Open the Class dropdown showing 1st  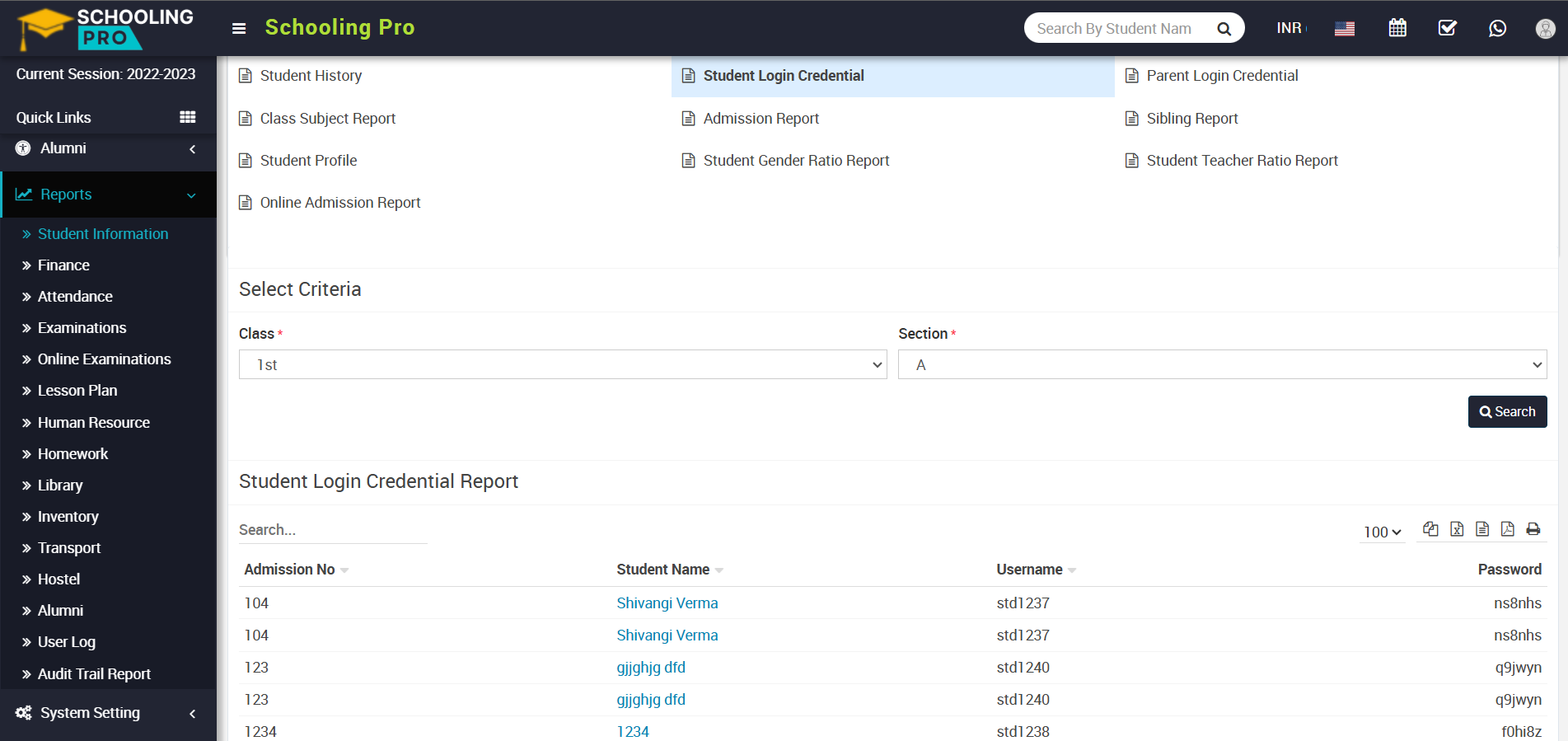[563, 364]
